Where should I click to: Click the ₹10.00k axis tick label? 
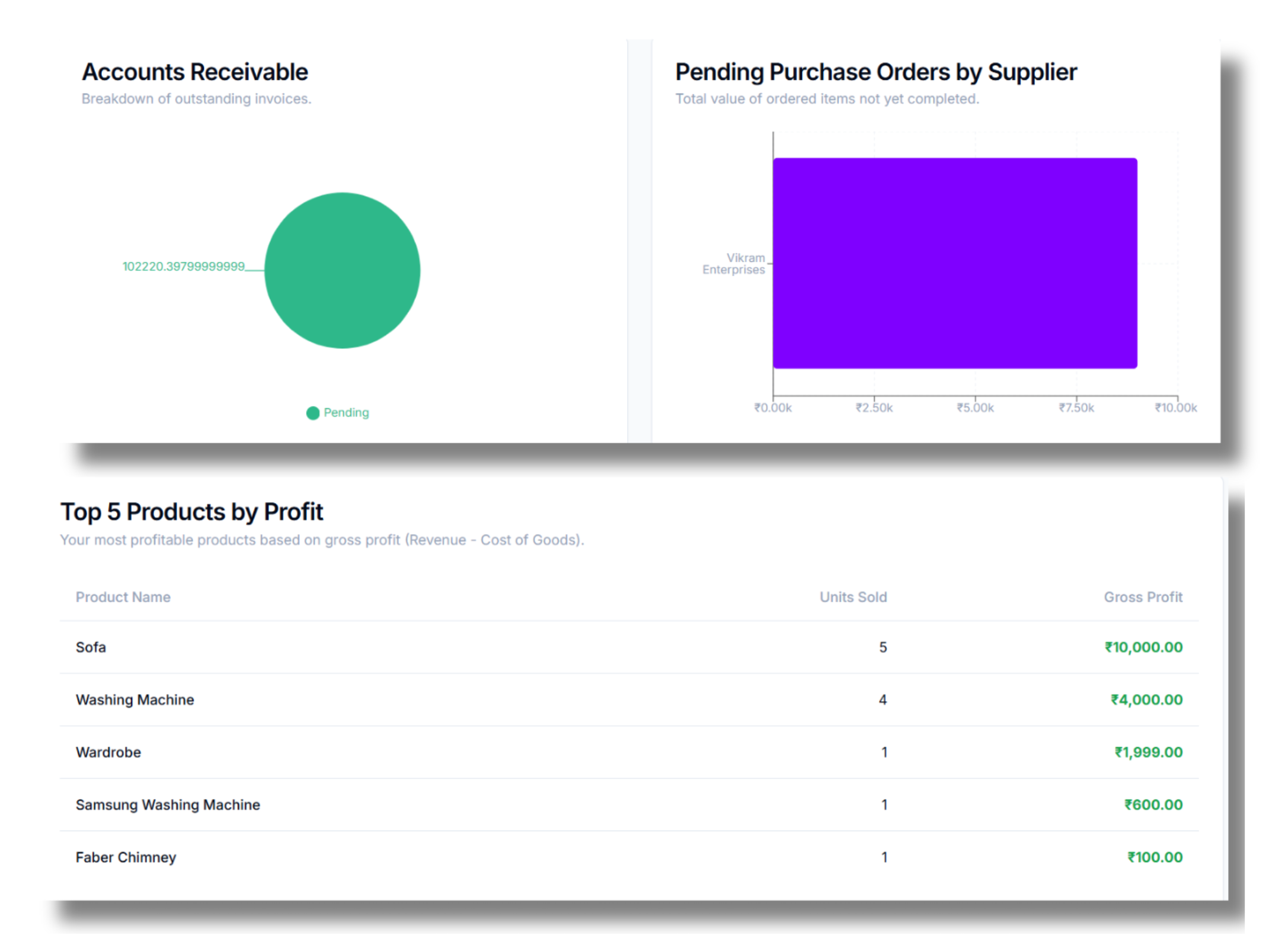(x=1175, y=408)
